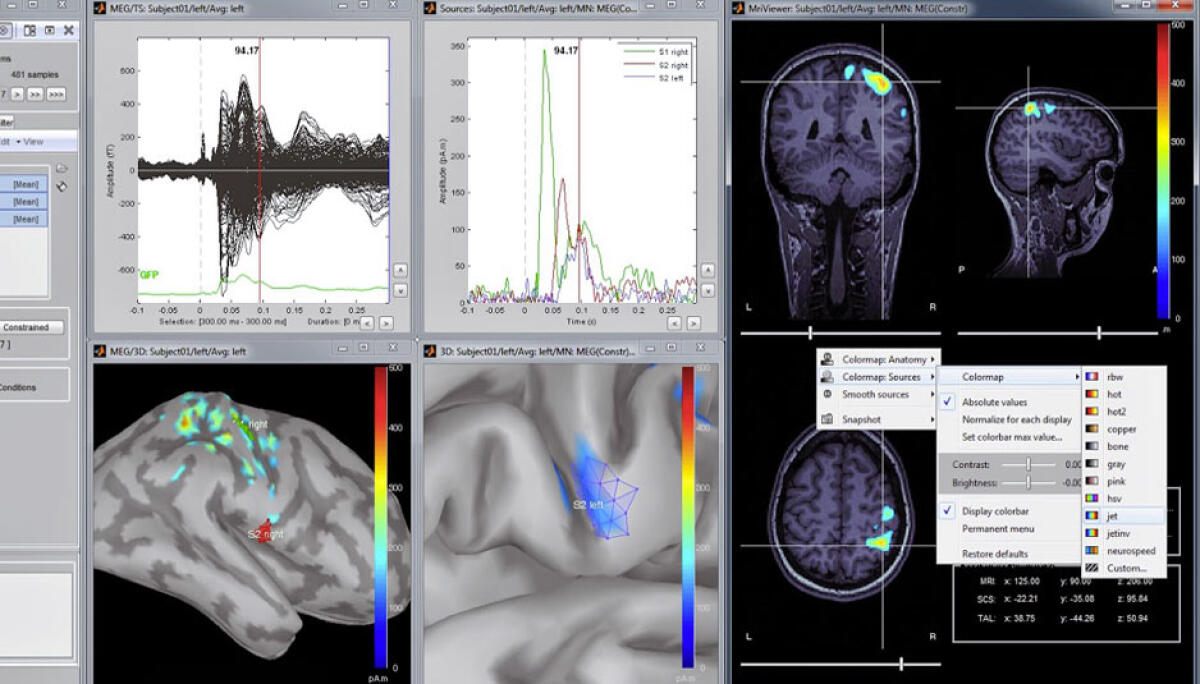Click the single step forward > button

[x=19, y=94]
